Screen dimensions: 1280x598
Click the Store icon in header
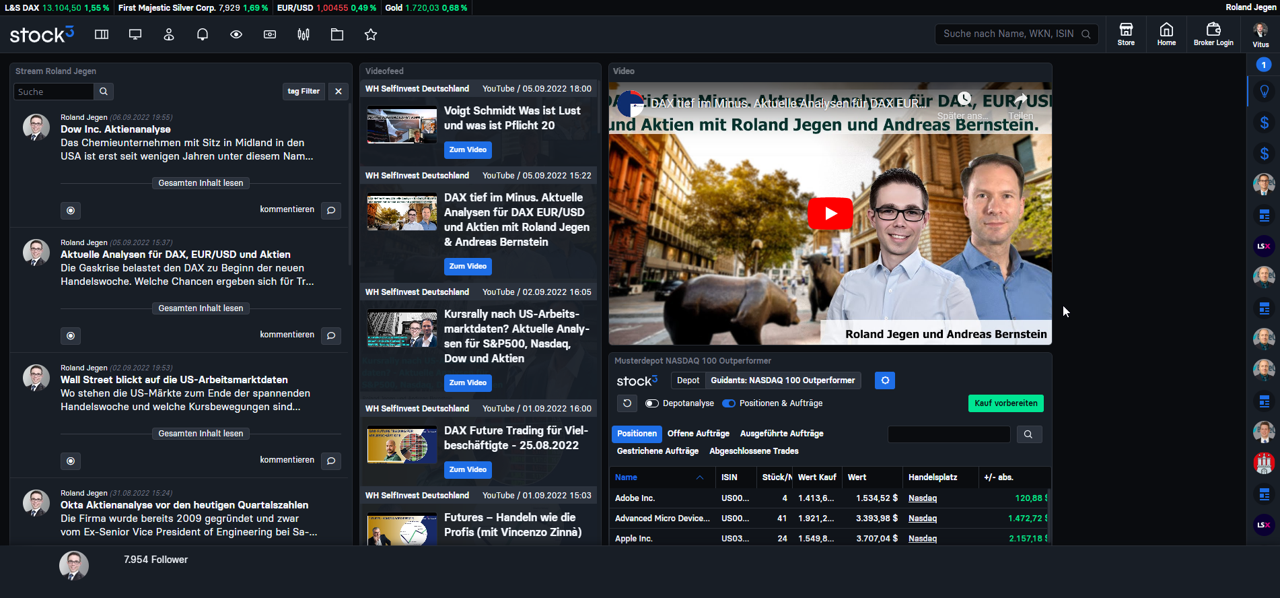[1126, 33]
